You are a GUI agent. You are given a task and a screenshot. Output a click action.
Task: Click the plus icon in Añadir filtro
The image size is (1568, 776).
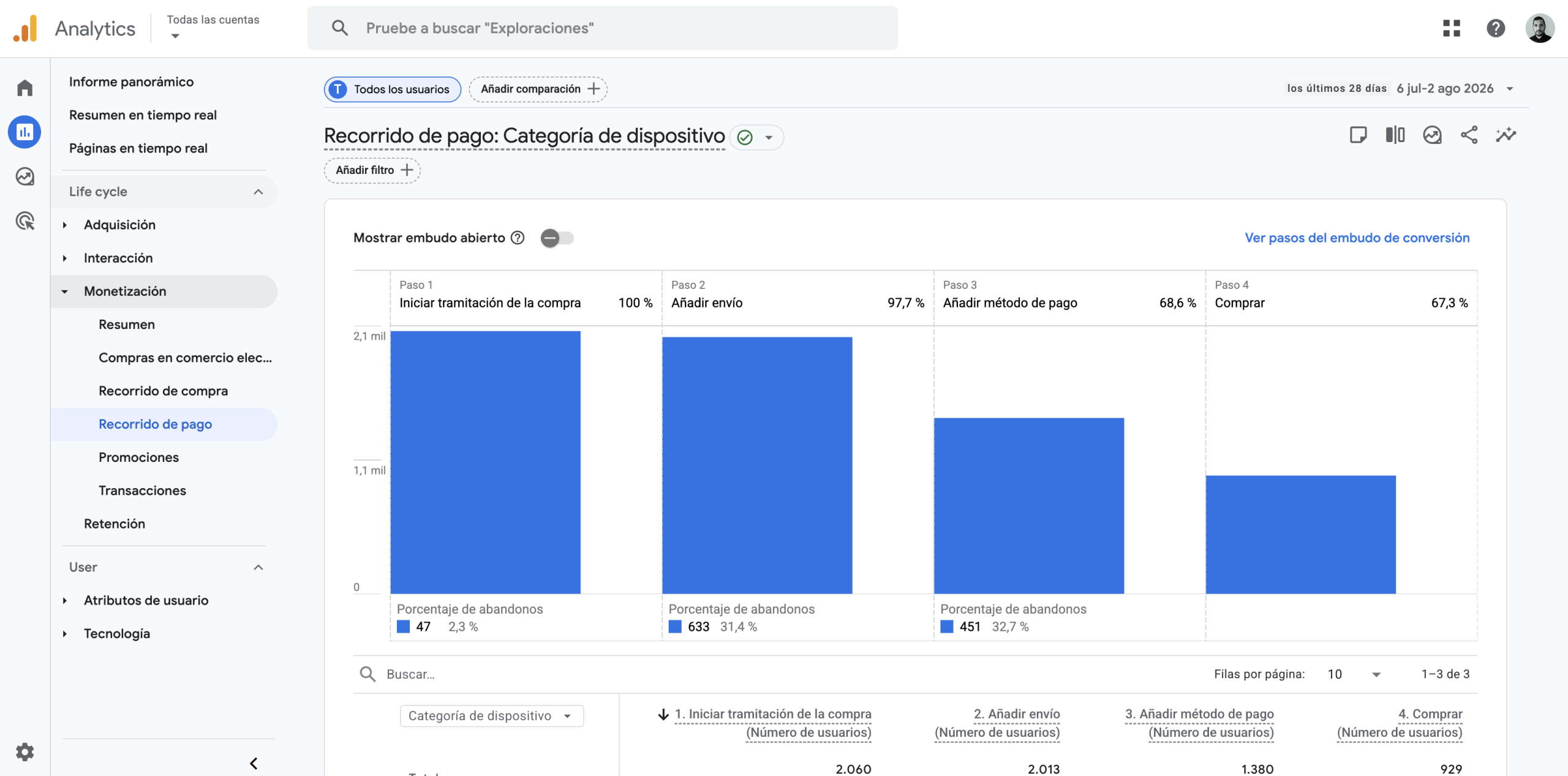click(x=407, y=170)
